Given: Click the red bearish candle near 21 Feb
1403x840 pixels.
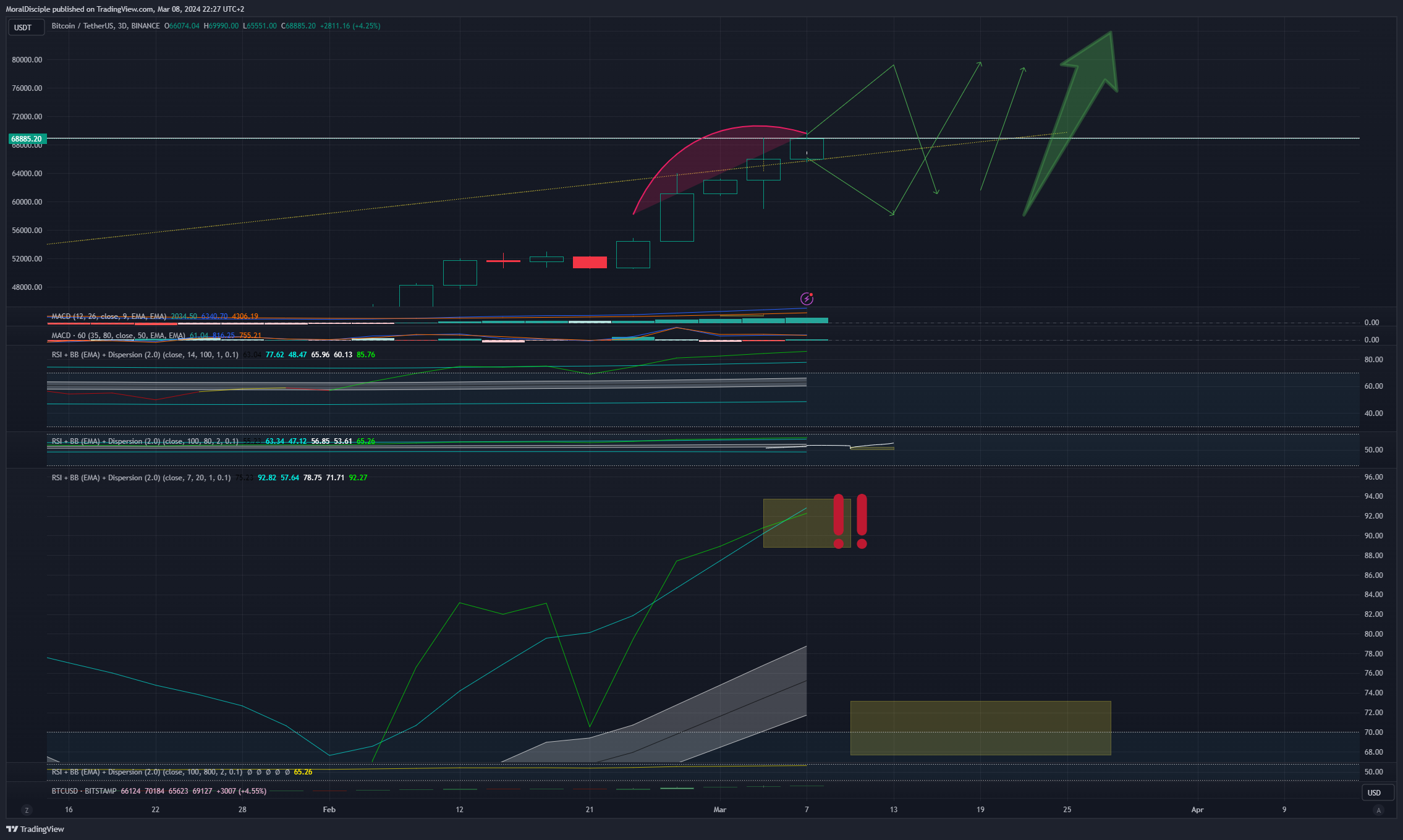Looking at the screenshot, I should pyautogui.click(x=590, y=262).
